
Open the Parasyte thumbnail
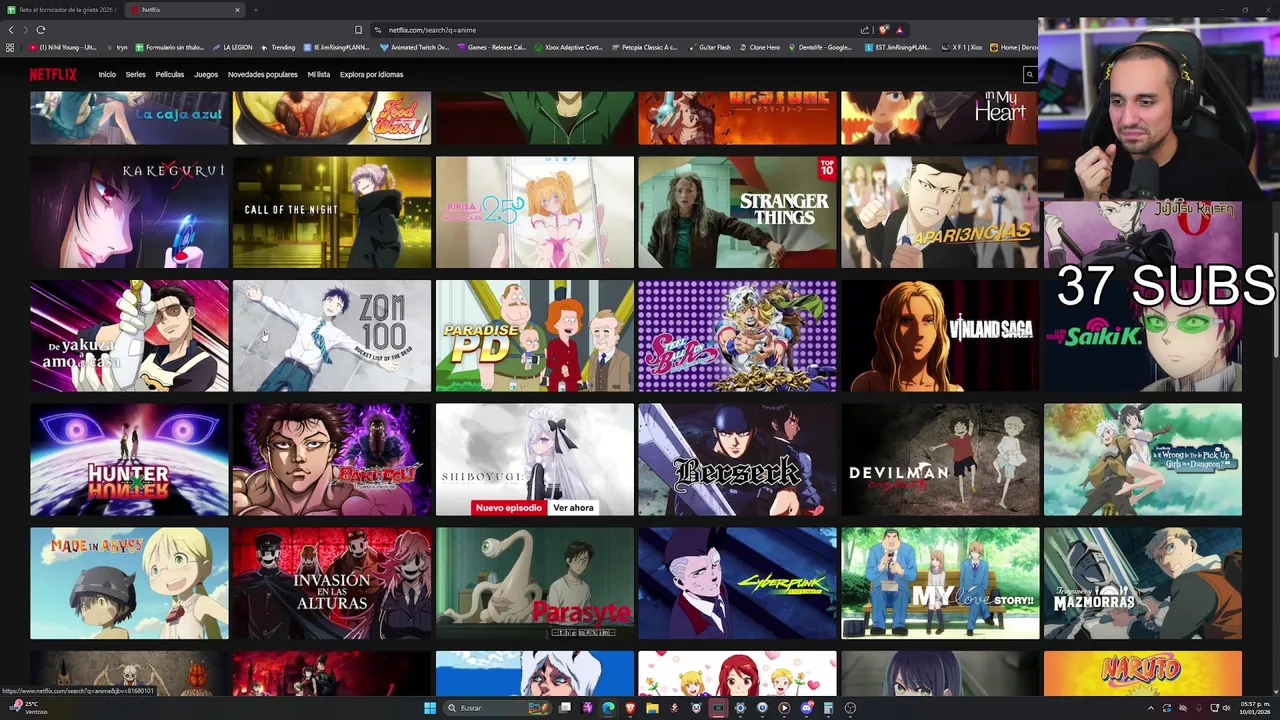click(535, 584)
